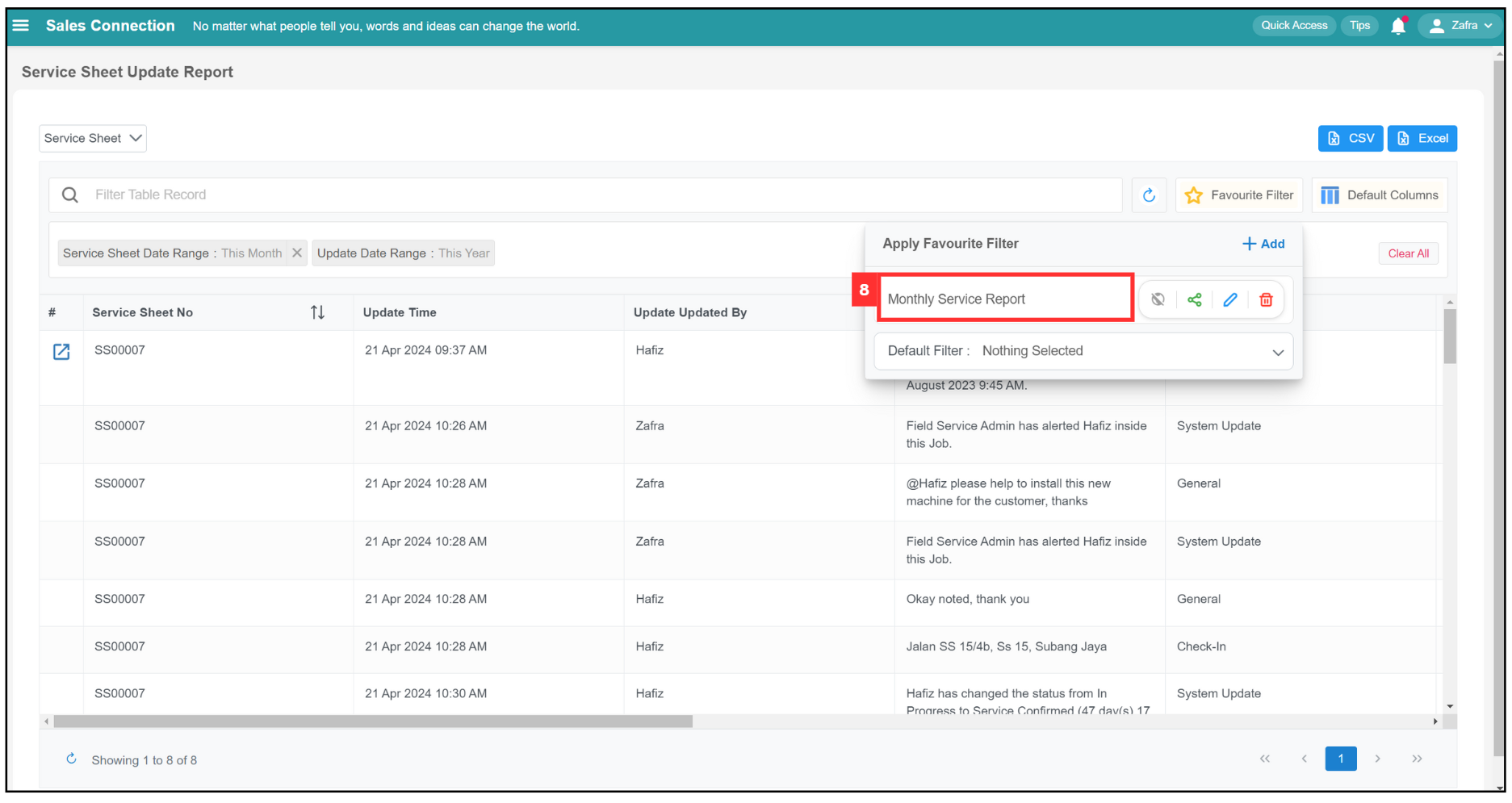The width and height of the screenshot is (1512, 803).
Task: Focus the Filter Table Record search field
Action: click(x=585, y=194)
